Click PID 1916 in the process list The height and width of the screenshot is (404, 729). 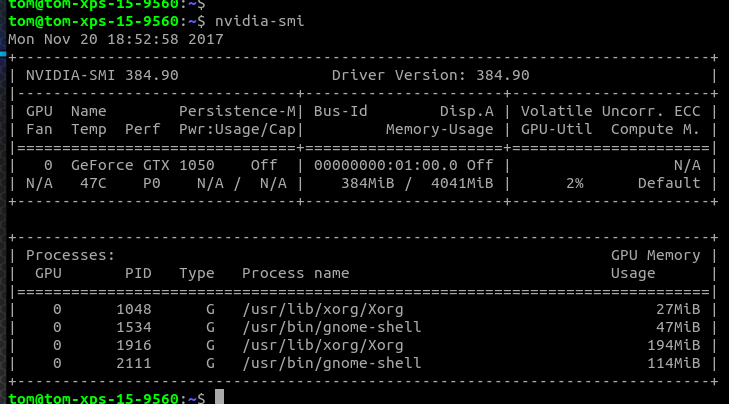click(x=133, y=345)
